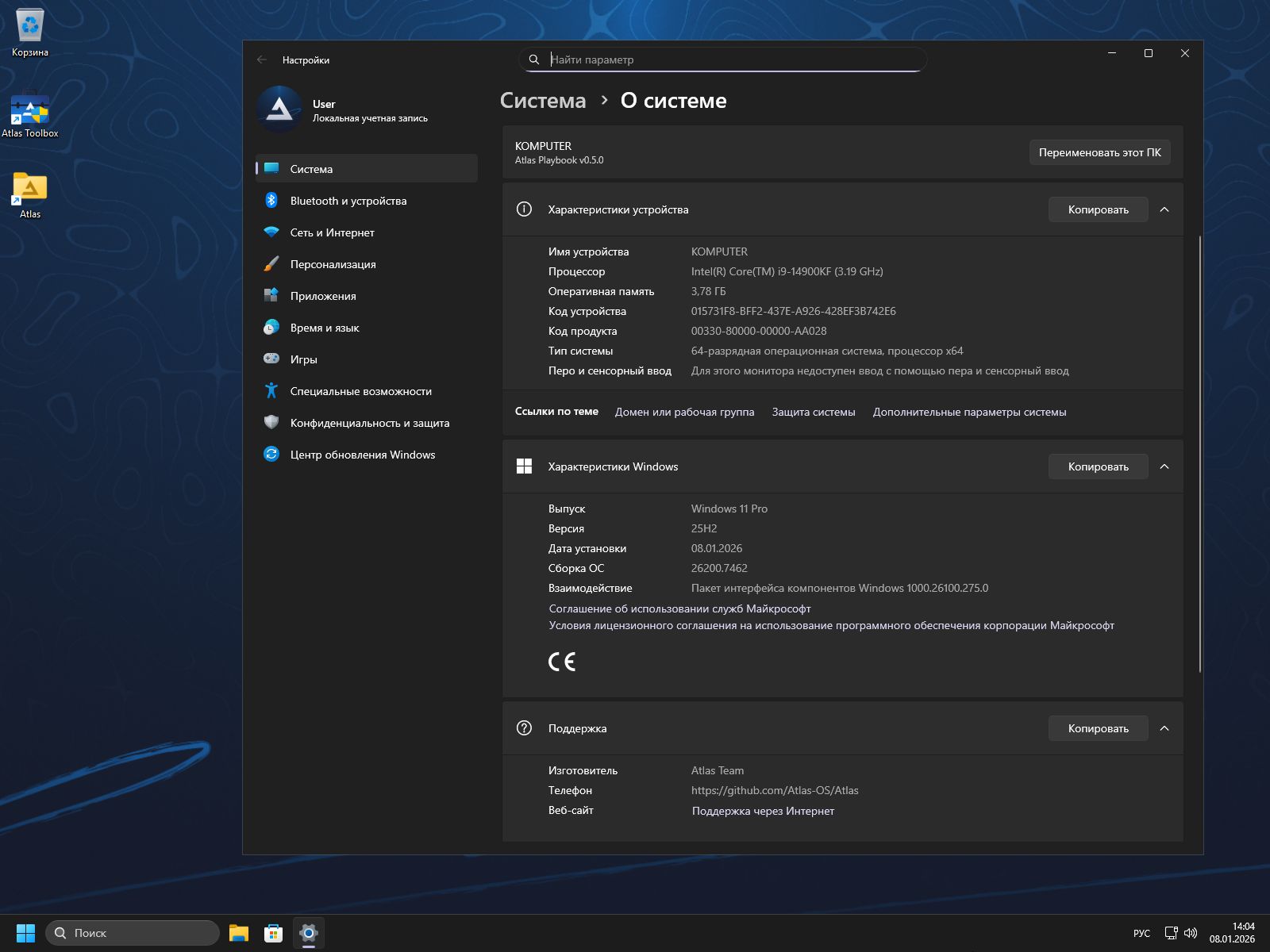1270x952 pixels.
Task: Click the Microsoft Store taskbar icon
Action: pyautogui.click(x=274, y=933)
